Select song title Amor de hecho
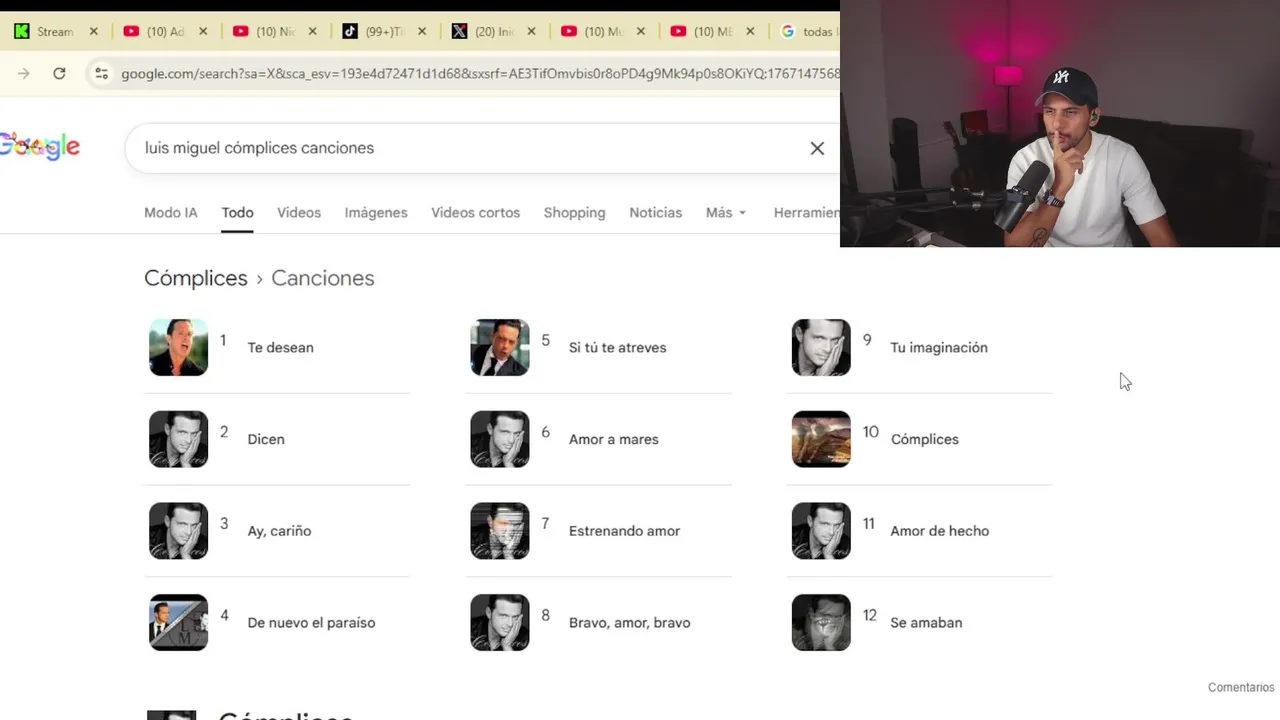The image size is (1280, 720). coord(939,531)
